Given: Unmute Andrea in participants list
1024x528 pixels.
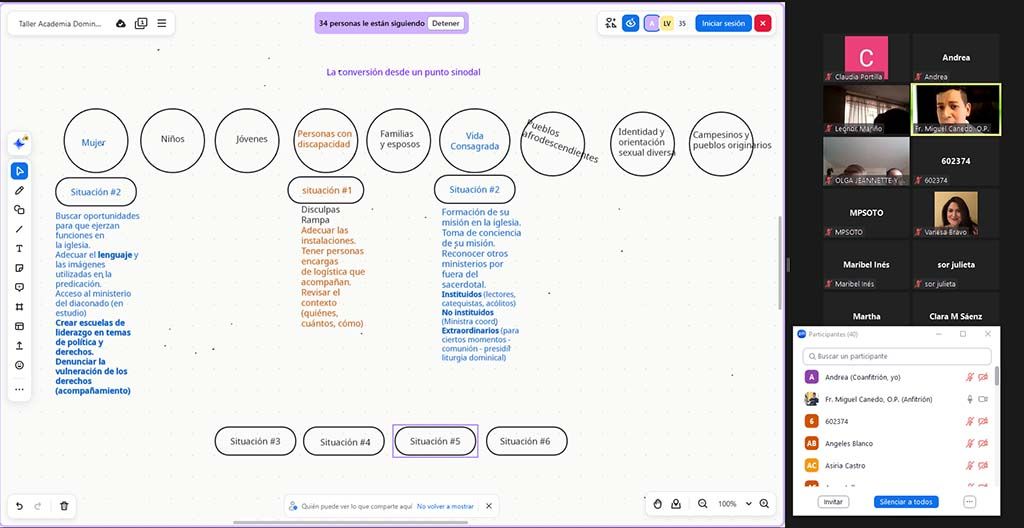Looking at the screenshot, I should tap(970, 377).
